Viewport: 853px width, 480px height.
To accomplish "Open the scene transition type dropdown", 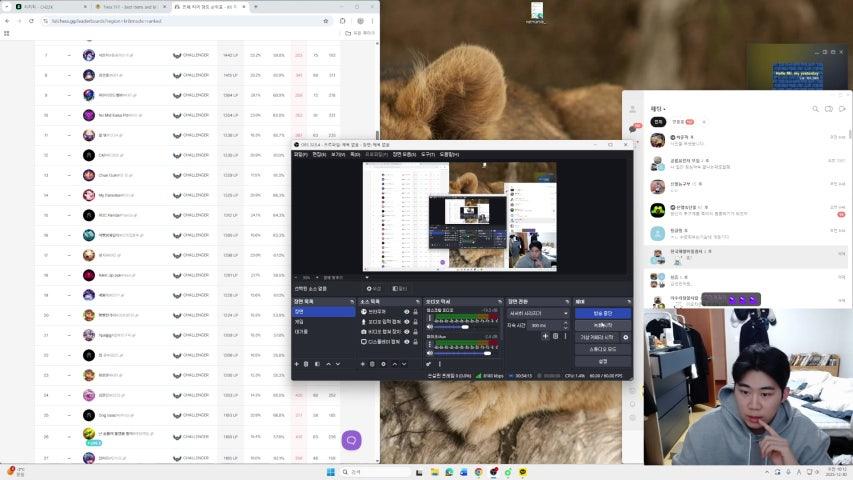I will [538, 313].
